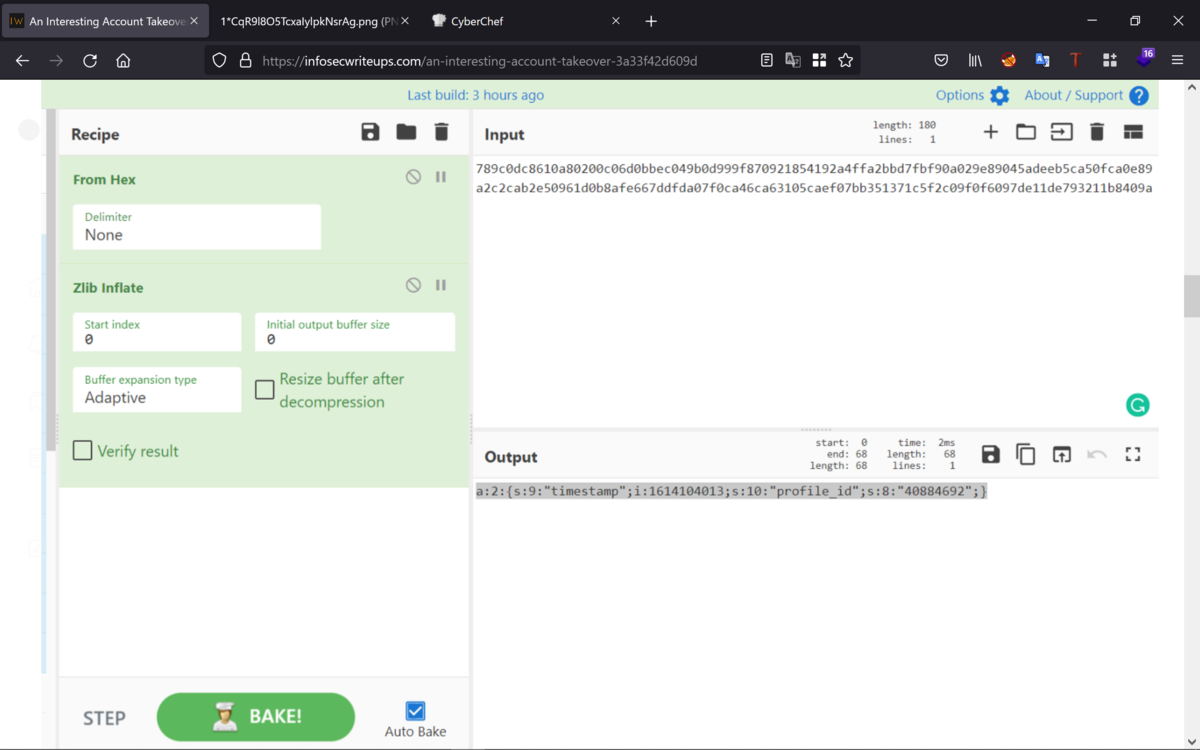
Task: Open browser library icon
Action: tap(975, 60)
